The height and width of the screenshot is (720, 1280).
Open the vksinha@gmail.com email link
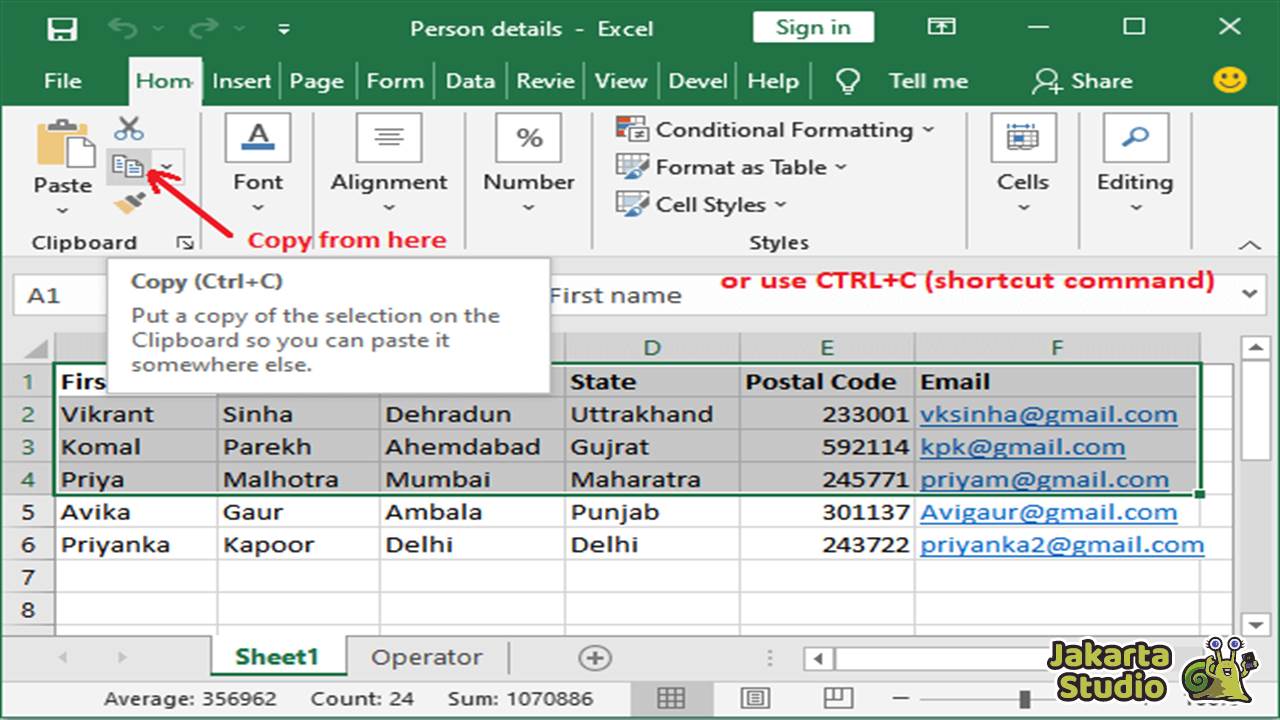point(1049,414)
